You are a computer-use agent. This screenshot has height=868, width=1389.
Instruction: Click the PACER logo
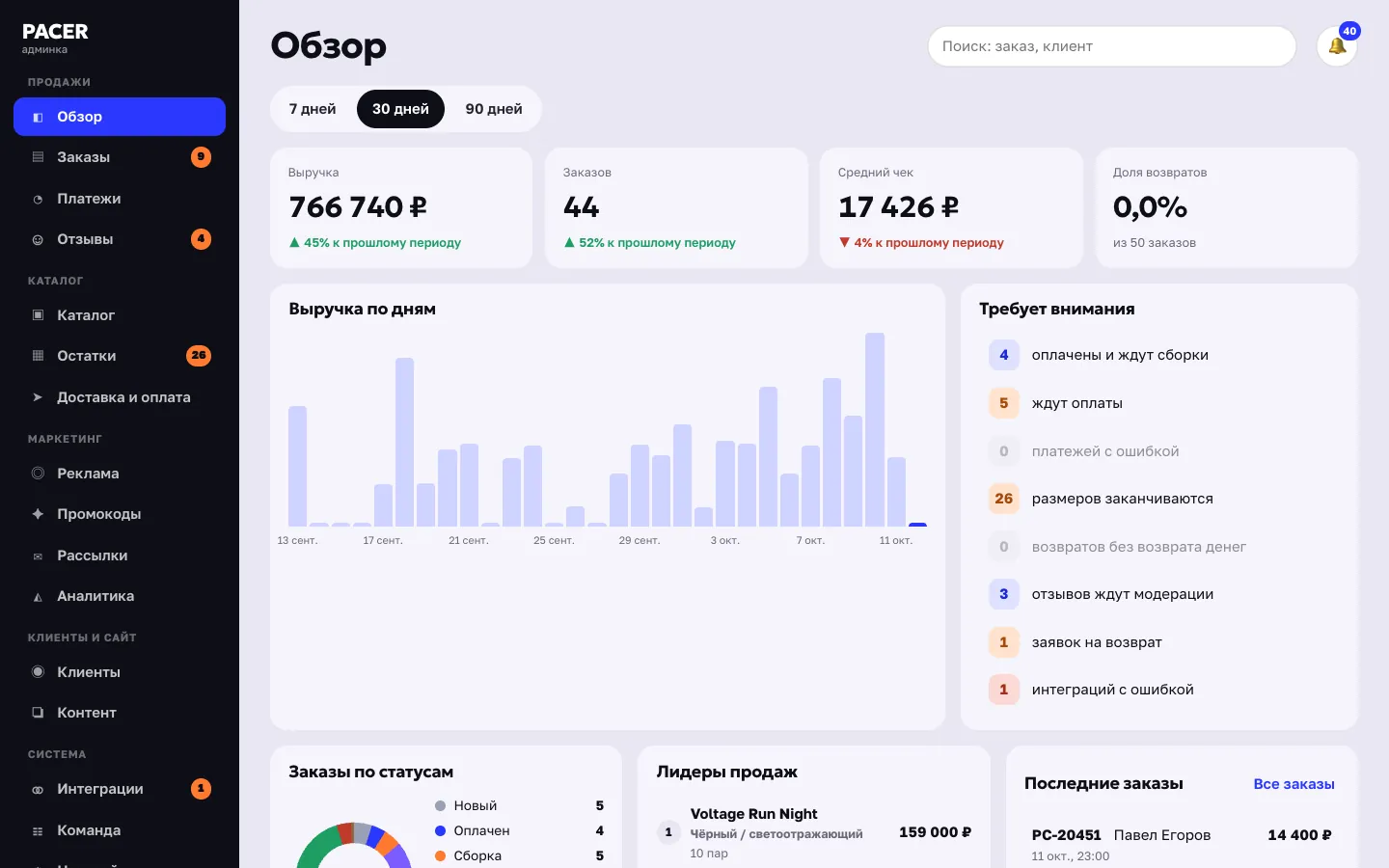point(55,32)
